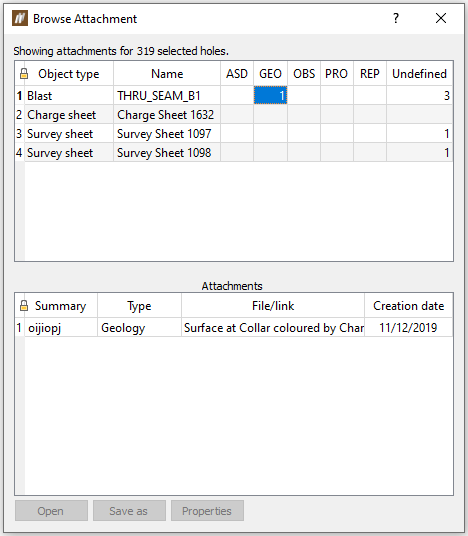This screenshot has width=468, height=536.
Task: Select Undefined count for THRU_SEAM_B1
Action: (x=419, y=95)
